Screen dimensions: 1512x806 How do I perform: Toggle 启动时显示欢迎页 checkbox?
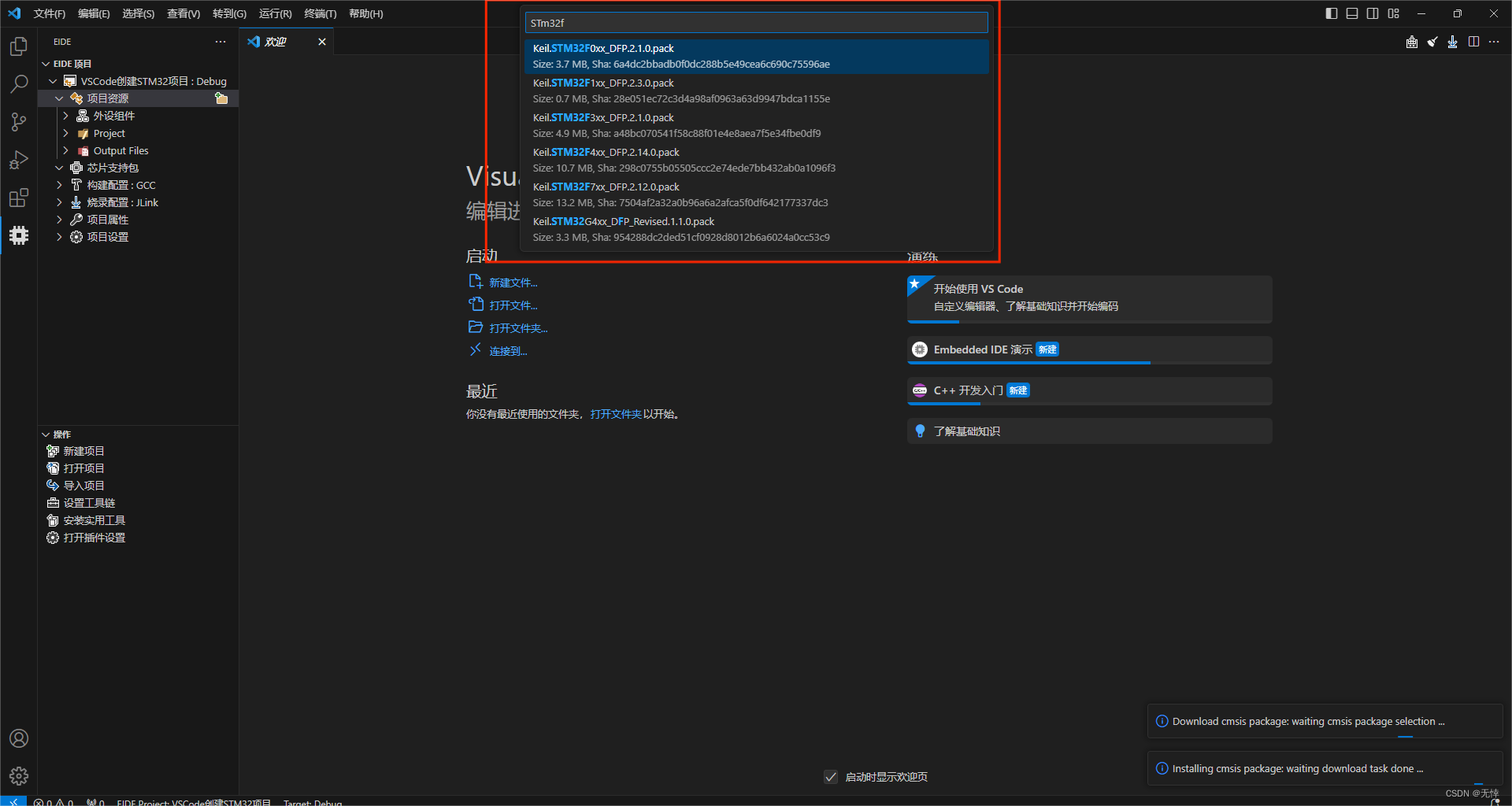831,777
